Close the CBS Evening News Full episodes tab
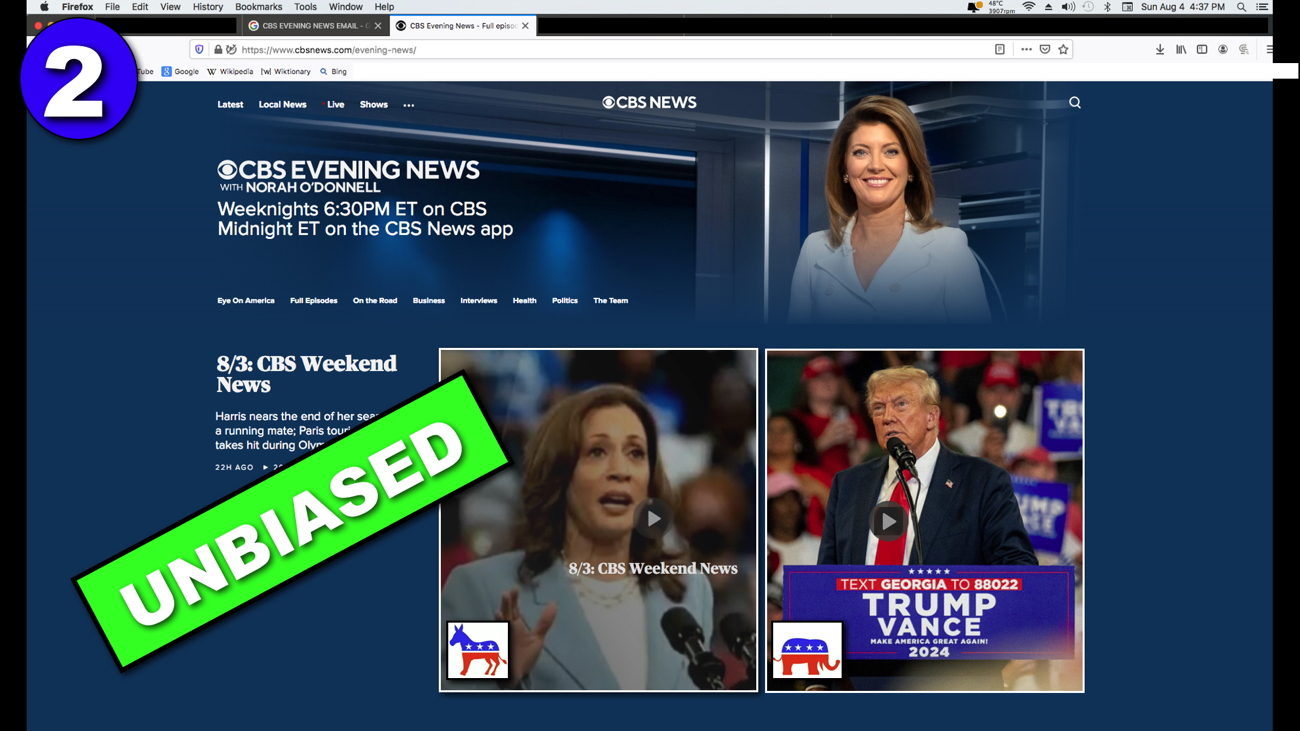1300x731 pixels. 525,26
